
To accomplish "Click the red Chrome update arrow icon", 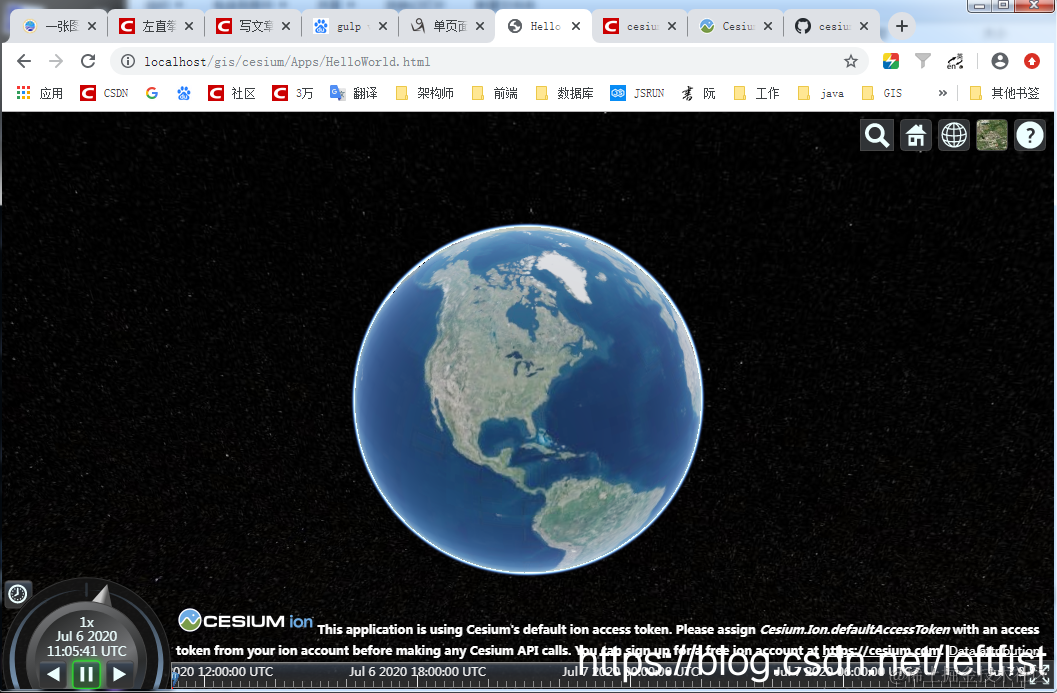I will click(1032, 61).
